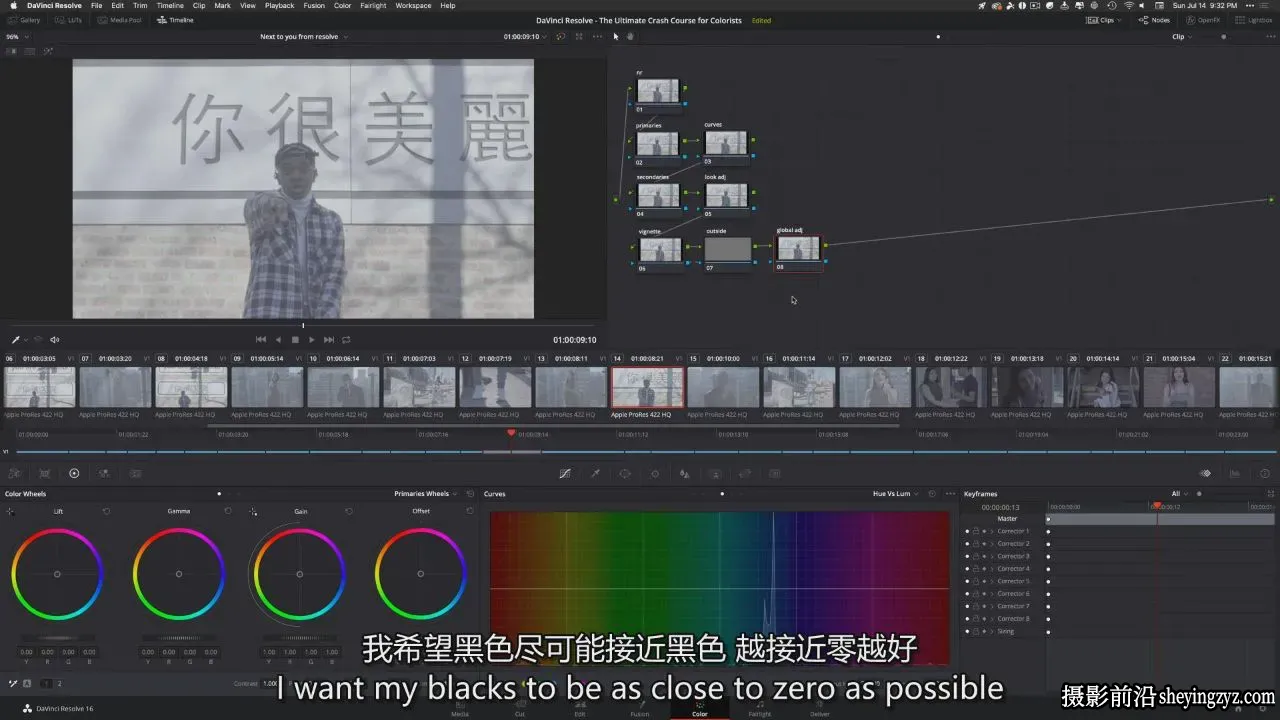The height and width of the screenshot is (720, 1280).
Task: Open the Scopes palette icon
Action: [1236, 473]
